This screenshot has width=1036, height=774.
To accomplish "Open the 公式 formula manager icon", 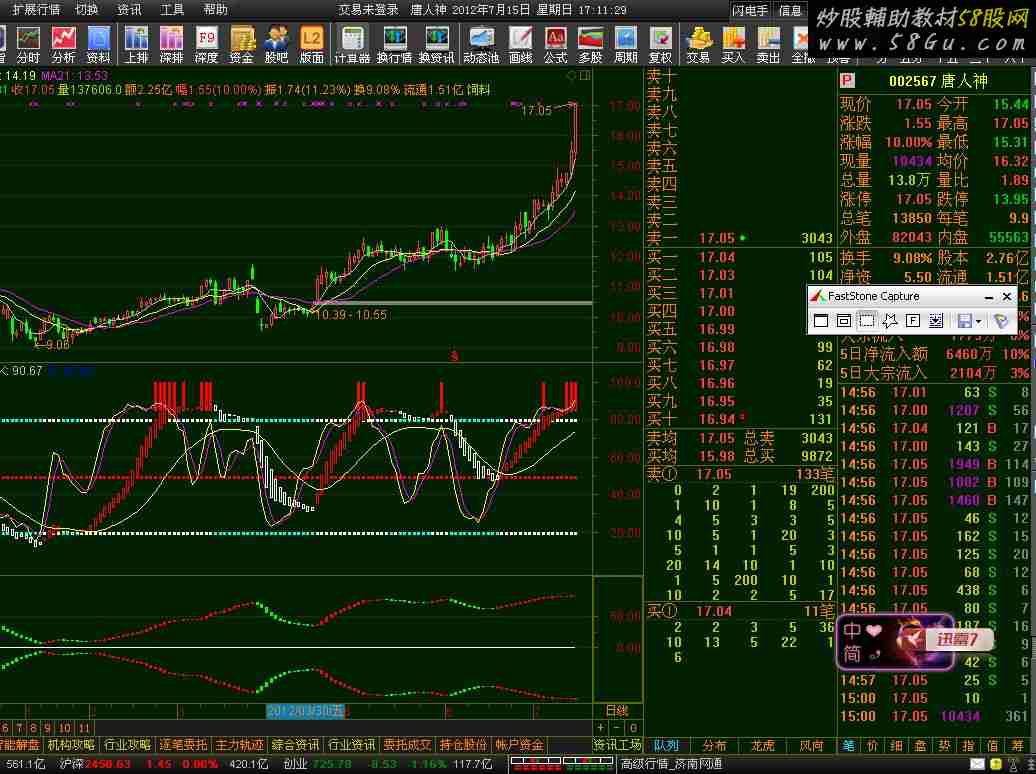I will pyautogui.click(x=555, y=44).
